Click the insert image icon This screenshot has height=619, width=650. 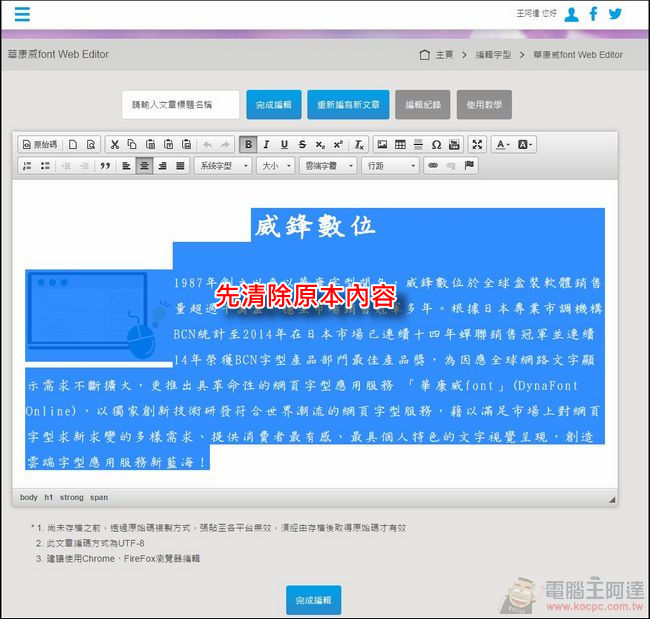[x=382, y=144]
